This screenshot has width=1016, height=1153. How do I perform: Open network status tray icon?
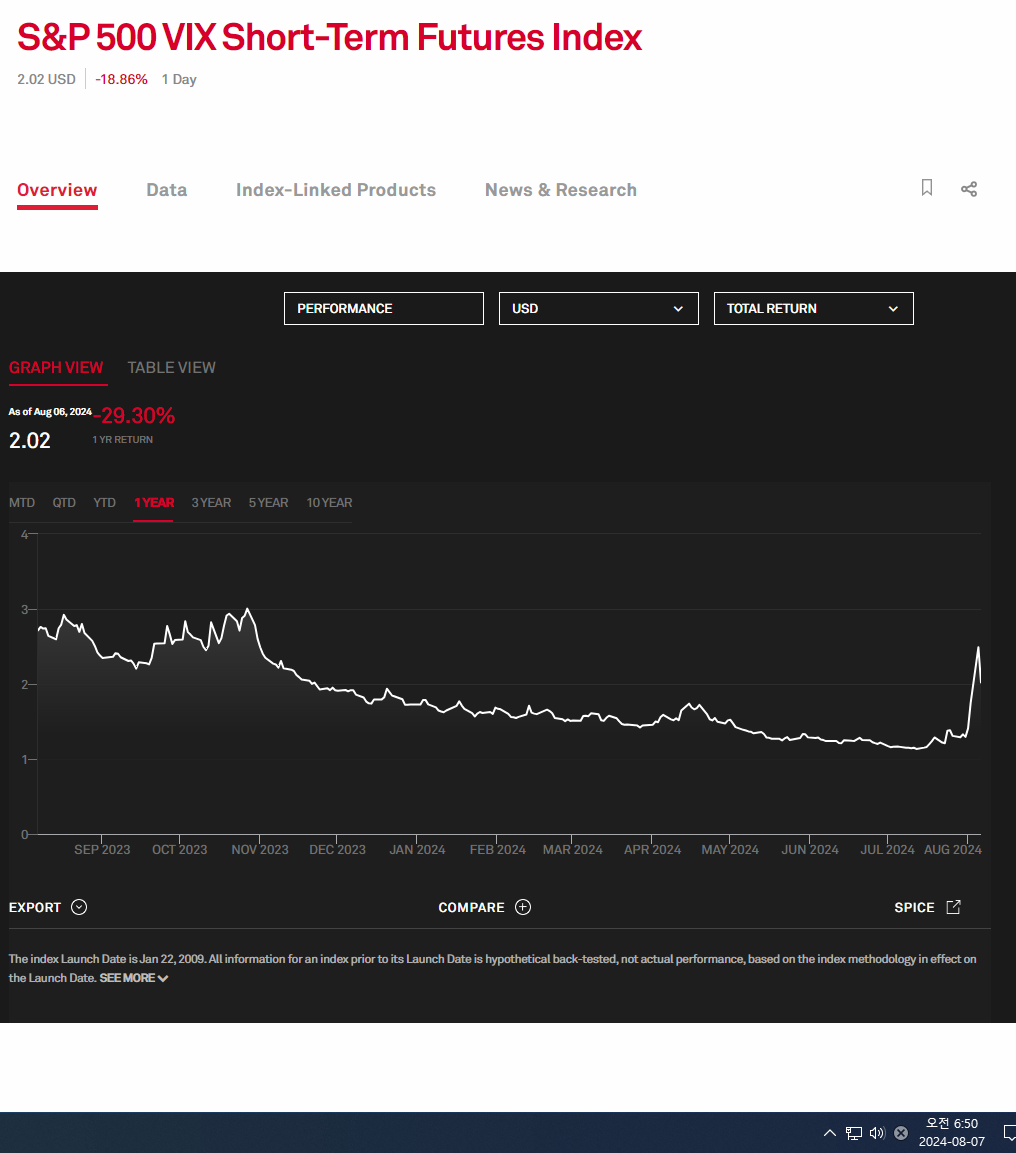(x=854, y=1132)
